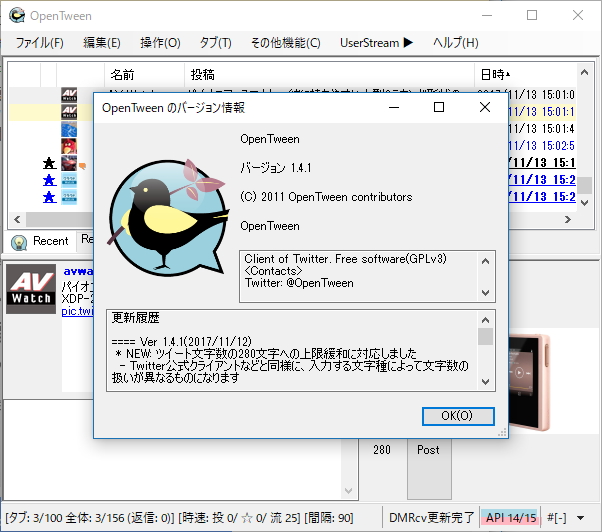Open the 操作(O) menu
The height and width of the screenshot is (532, 602).
pyautogui.click(x=160, y=43)
